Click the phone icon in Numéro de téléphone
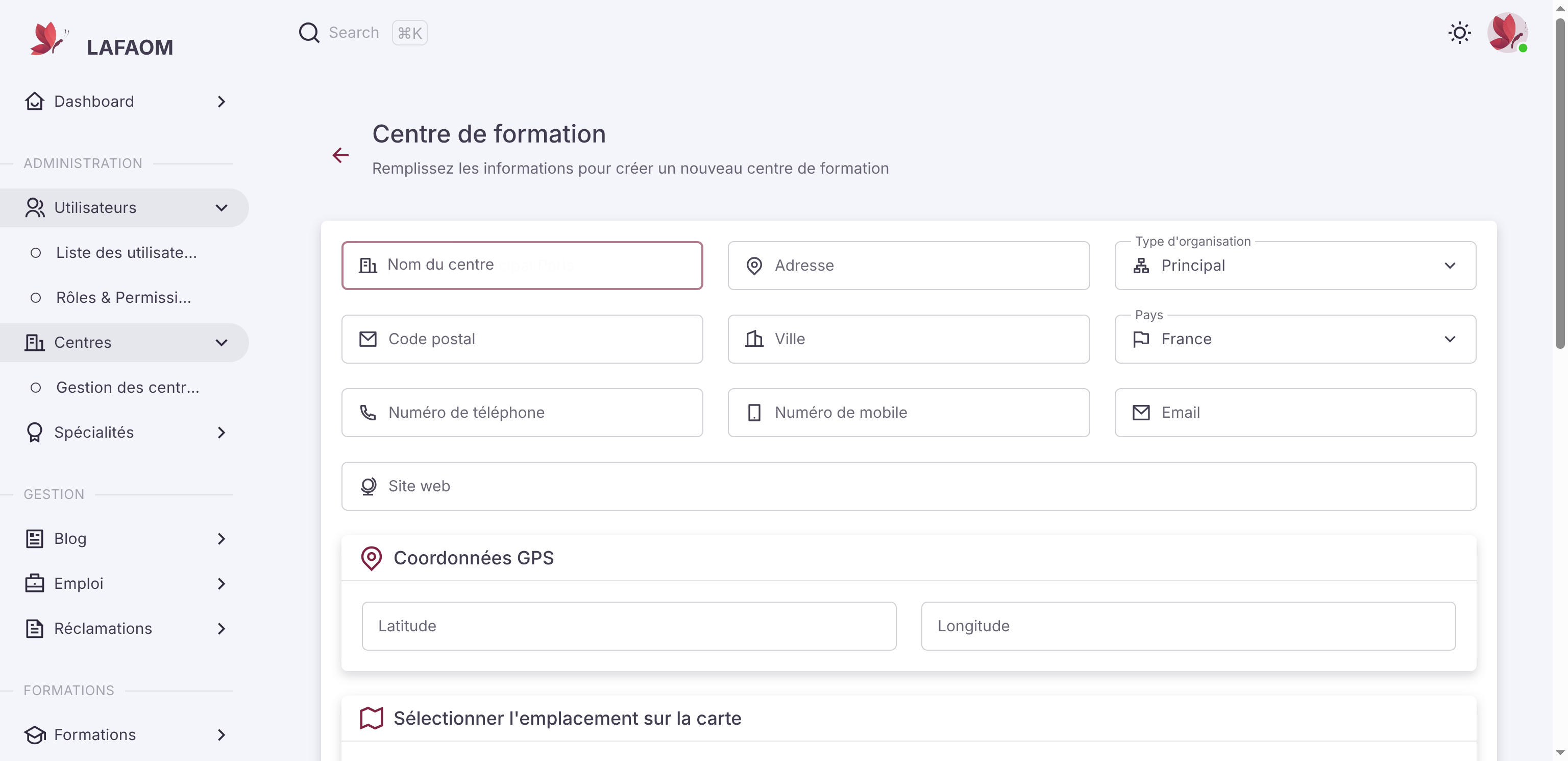The width and height of the screenshot is (1568, 761). pos(368,413)
